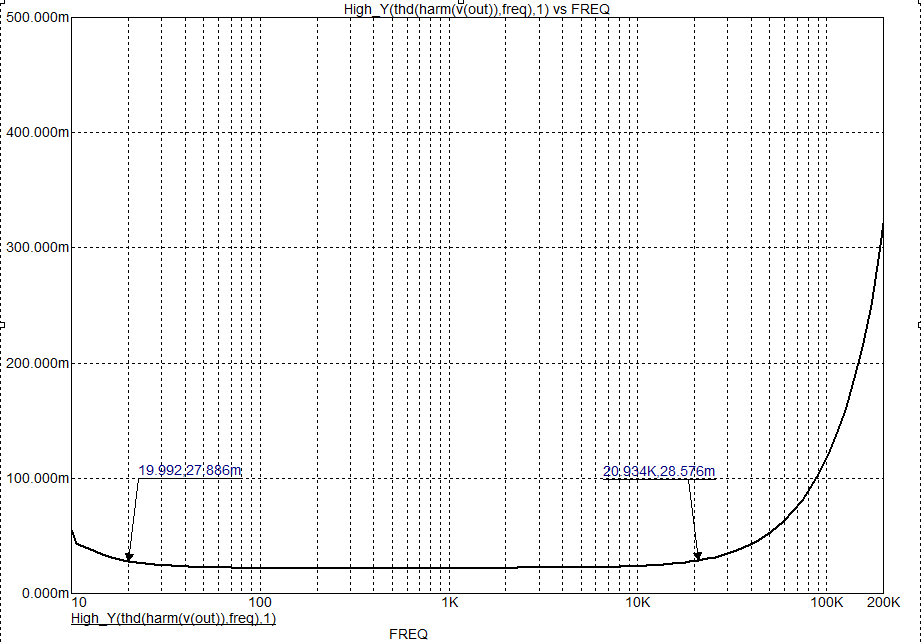This screenshot has width=921, height=642.
Task: Click the top-center plot resize handle
Action: click(x=461, y=2)
